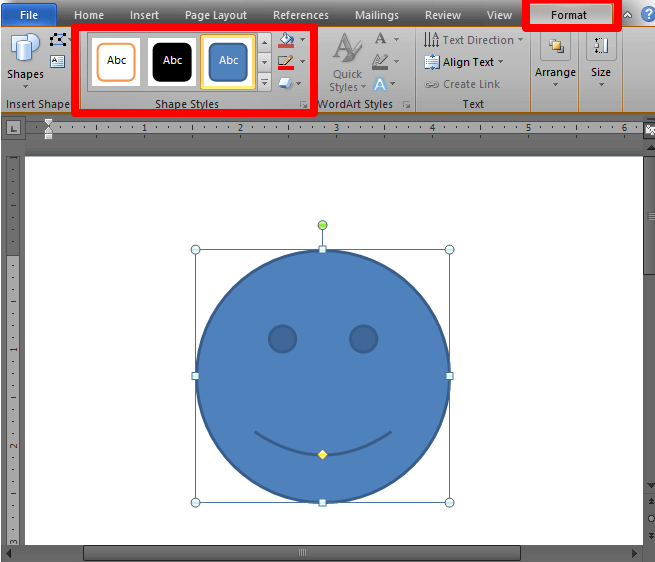Image resolution: width=655 pixels, height=562 pixels.
Task: Click the Shape Outline pencil icon
Action: pos(287,63)
